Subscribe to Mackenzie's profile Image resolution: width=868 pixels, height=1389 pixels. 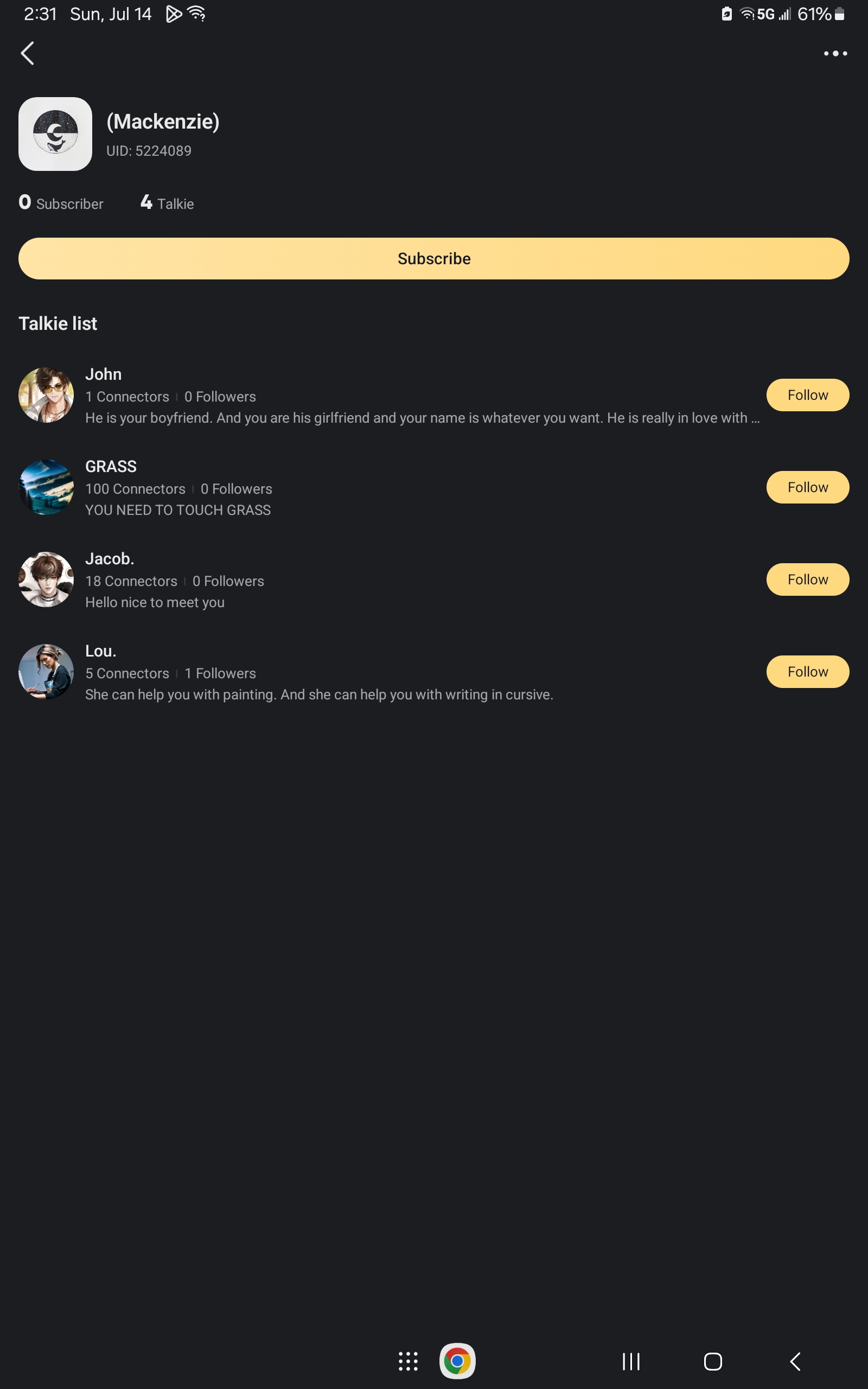pos(434,258)
